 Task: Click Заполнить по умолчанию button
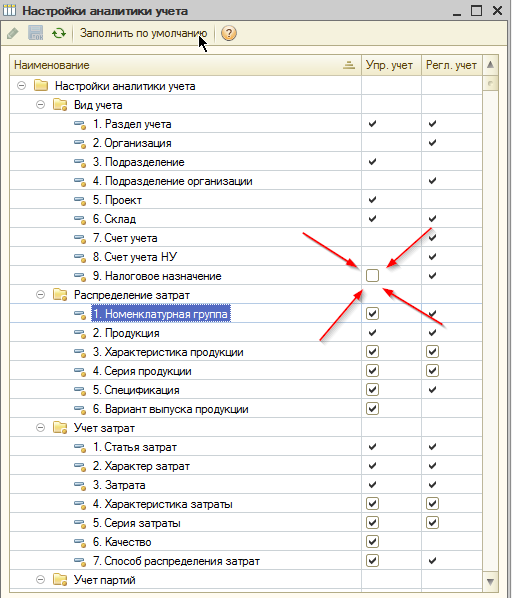pos(143,34)
